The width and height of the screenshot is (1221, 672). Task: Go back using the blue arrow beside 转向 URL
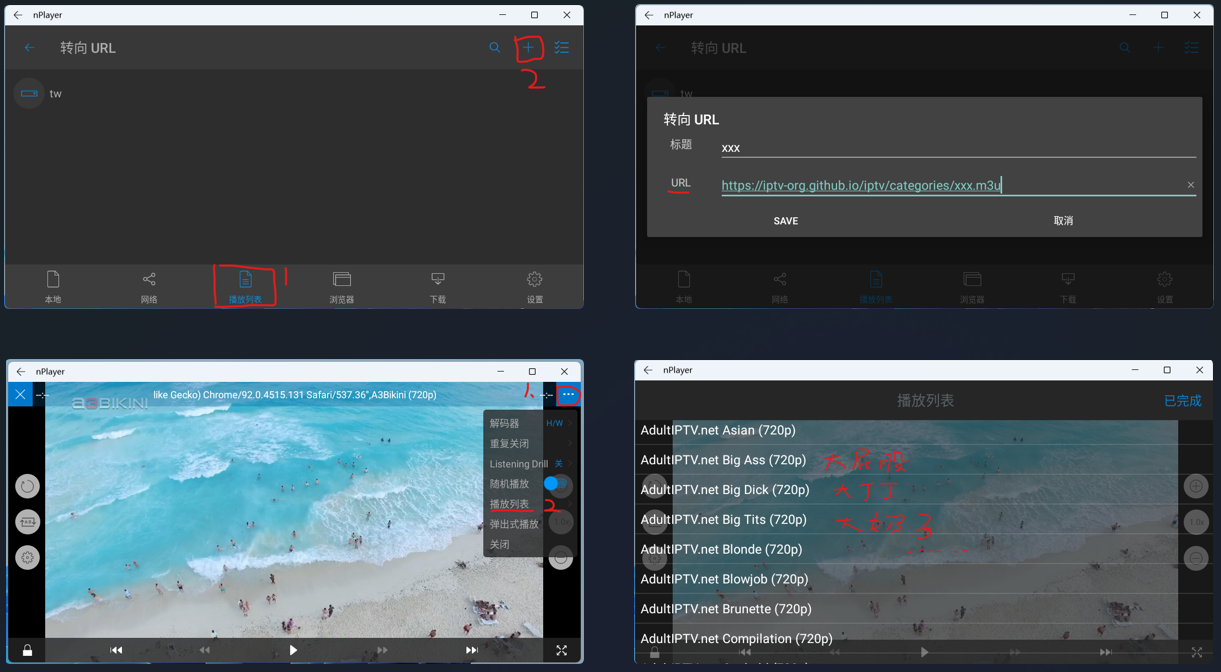point(29,47)
